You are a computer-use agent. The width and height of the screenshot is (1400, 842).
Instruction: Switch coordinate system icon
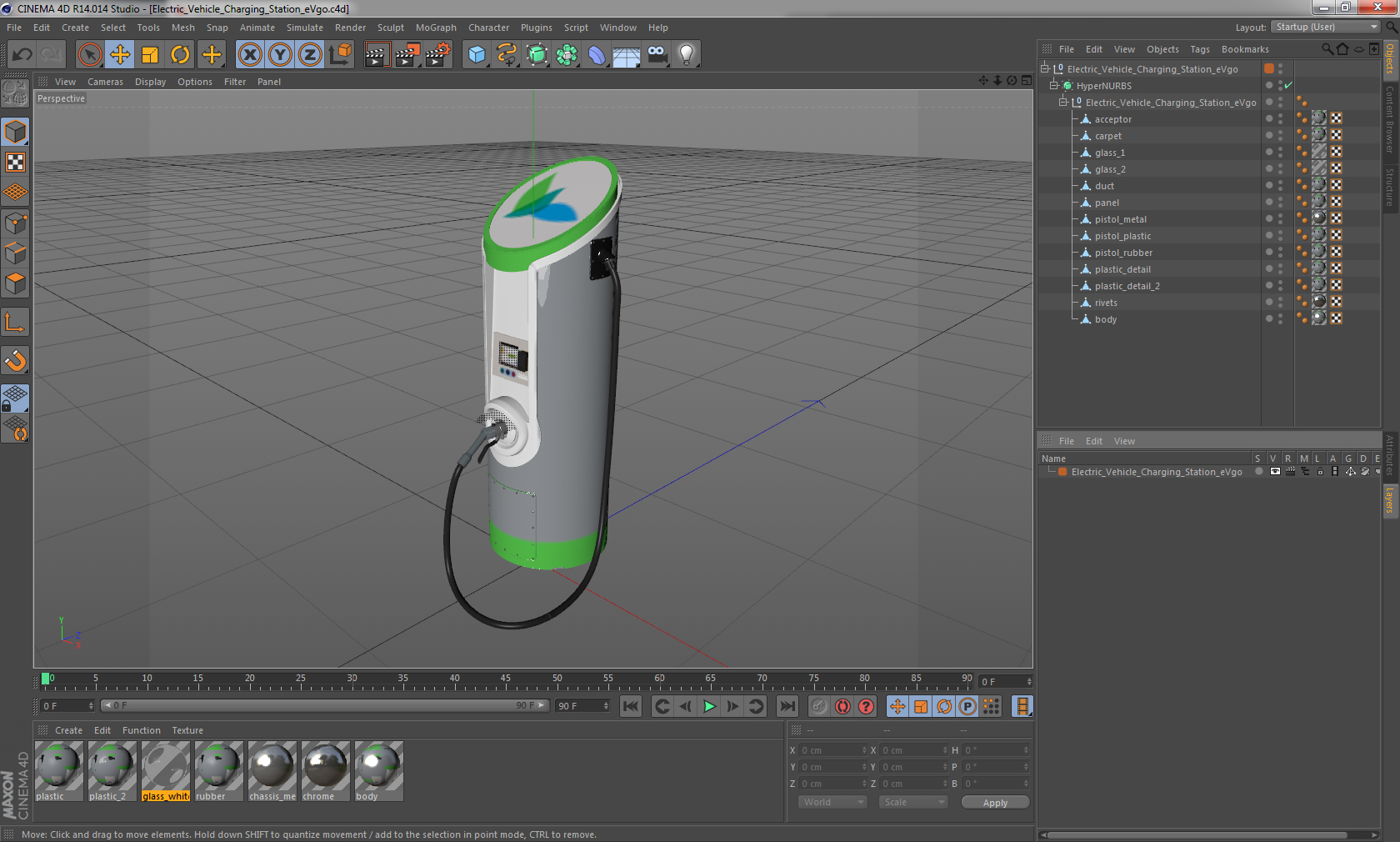point(340,55)
